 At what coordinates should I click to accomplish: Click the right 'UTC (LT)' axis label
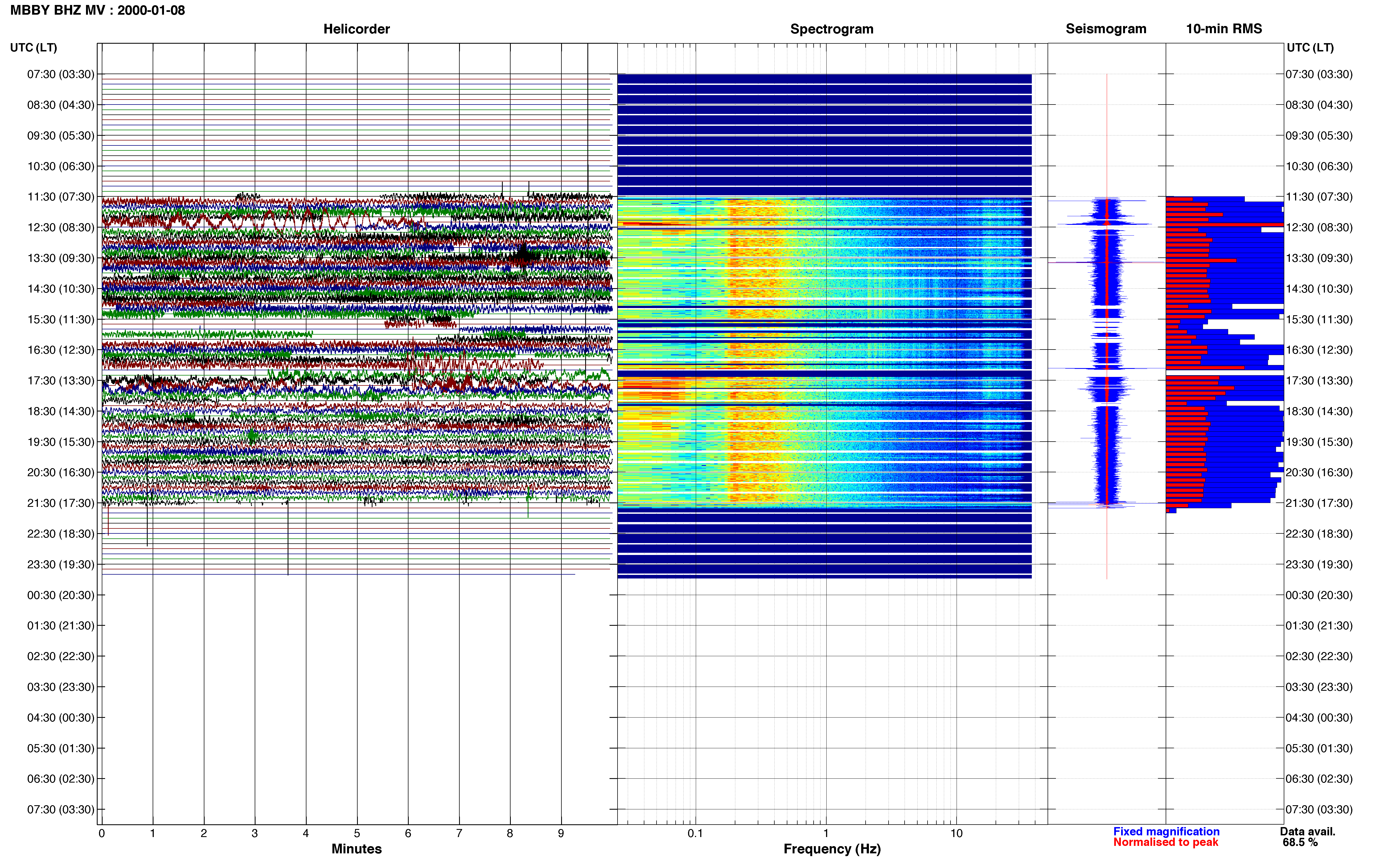[x=1310, y=48]
